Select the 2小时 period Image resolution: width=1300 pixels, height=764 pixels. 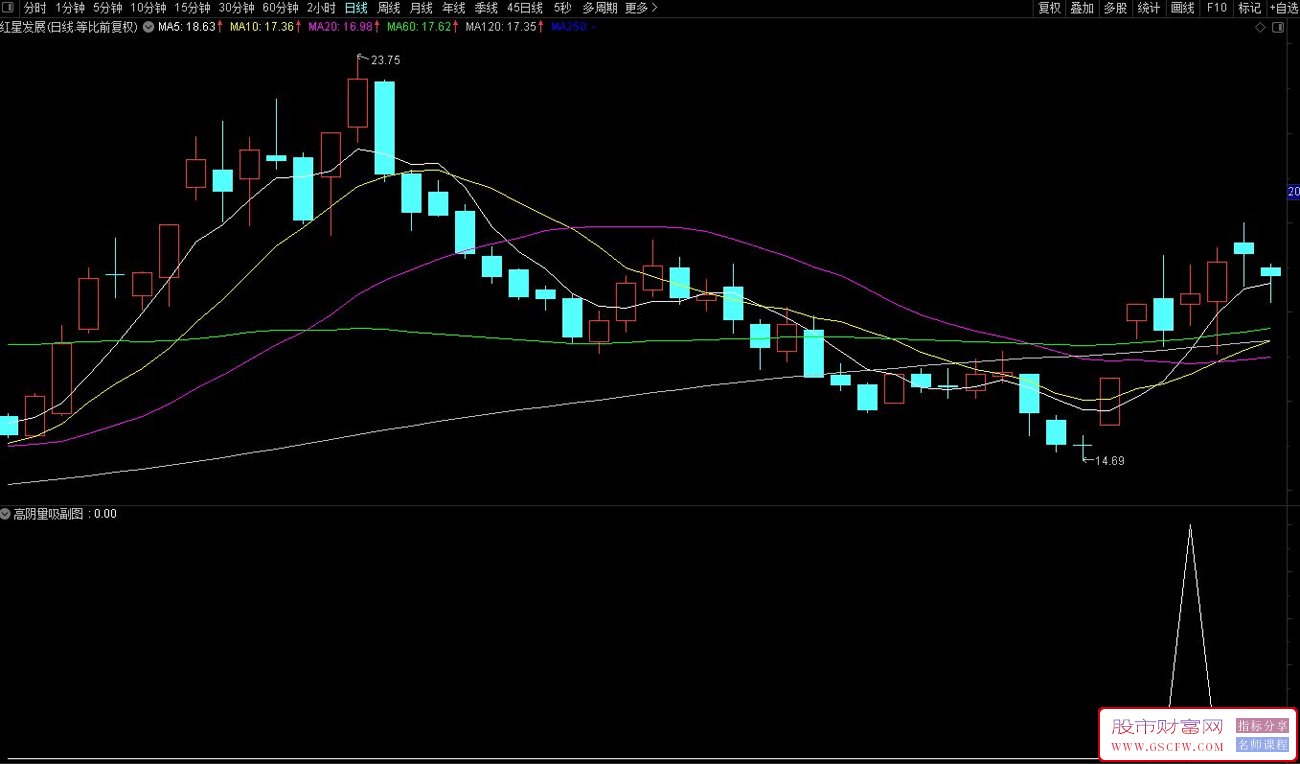(321, 8)
